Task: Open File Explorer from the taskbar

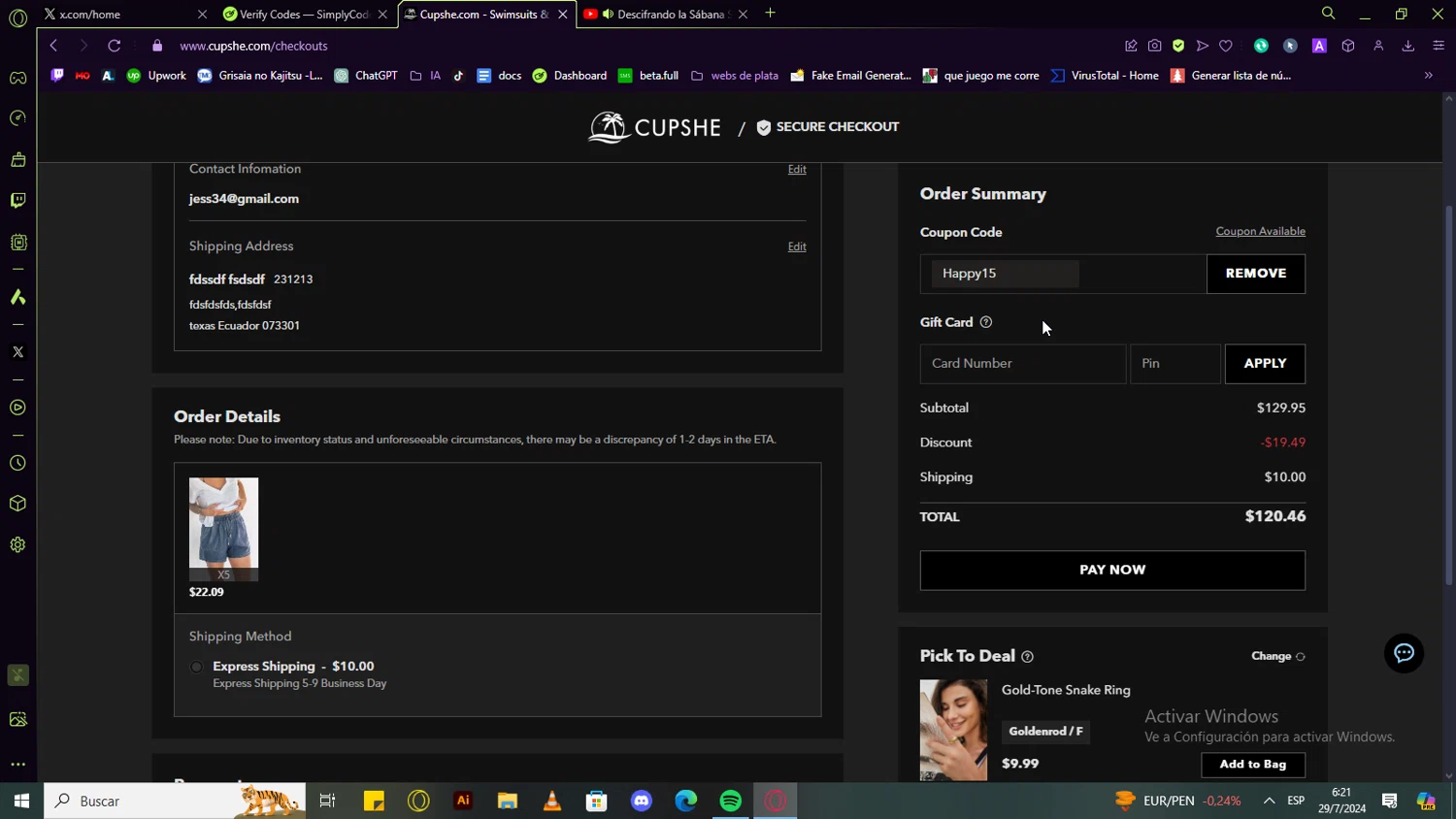Action: pos(508,801)
